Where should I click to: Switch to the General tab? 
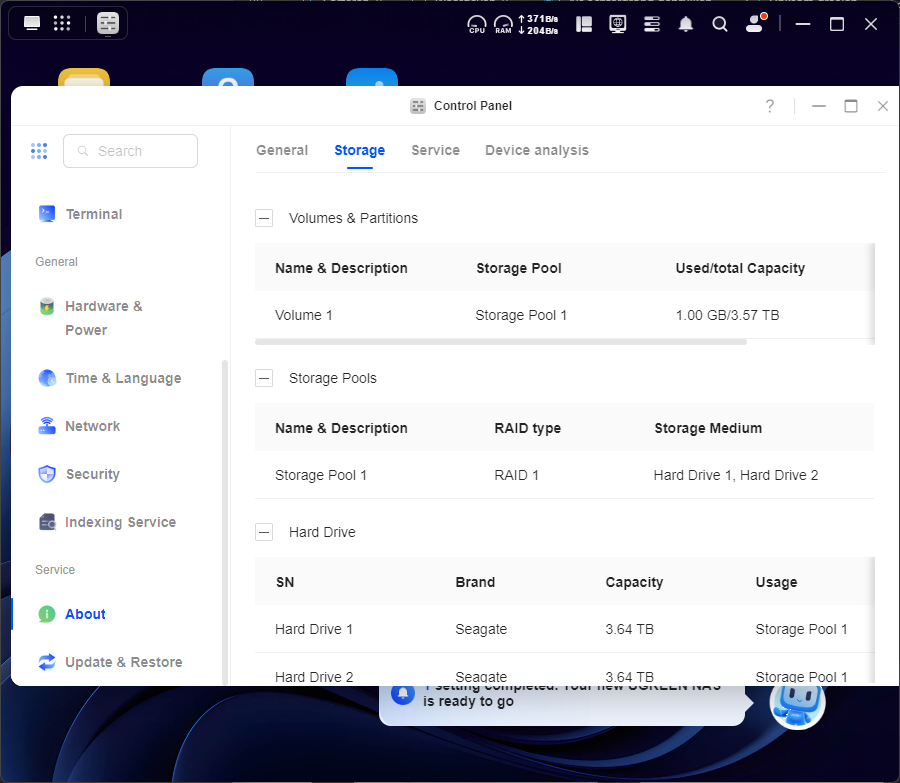pyautogui.click(x=282, y=150)
